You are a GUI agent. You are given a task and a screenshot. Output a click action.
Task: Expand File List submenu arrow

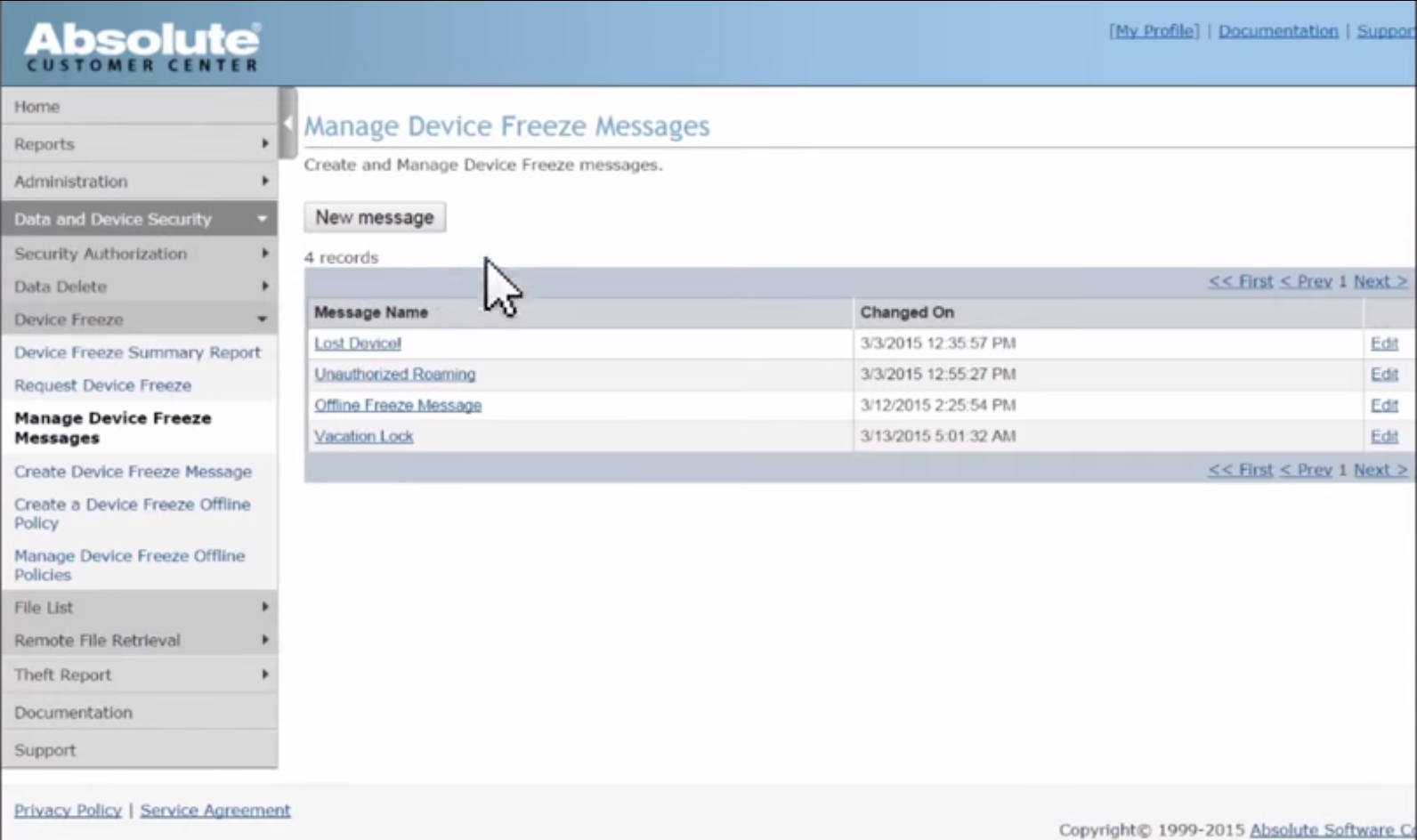[x=264, y=607]
